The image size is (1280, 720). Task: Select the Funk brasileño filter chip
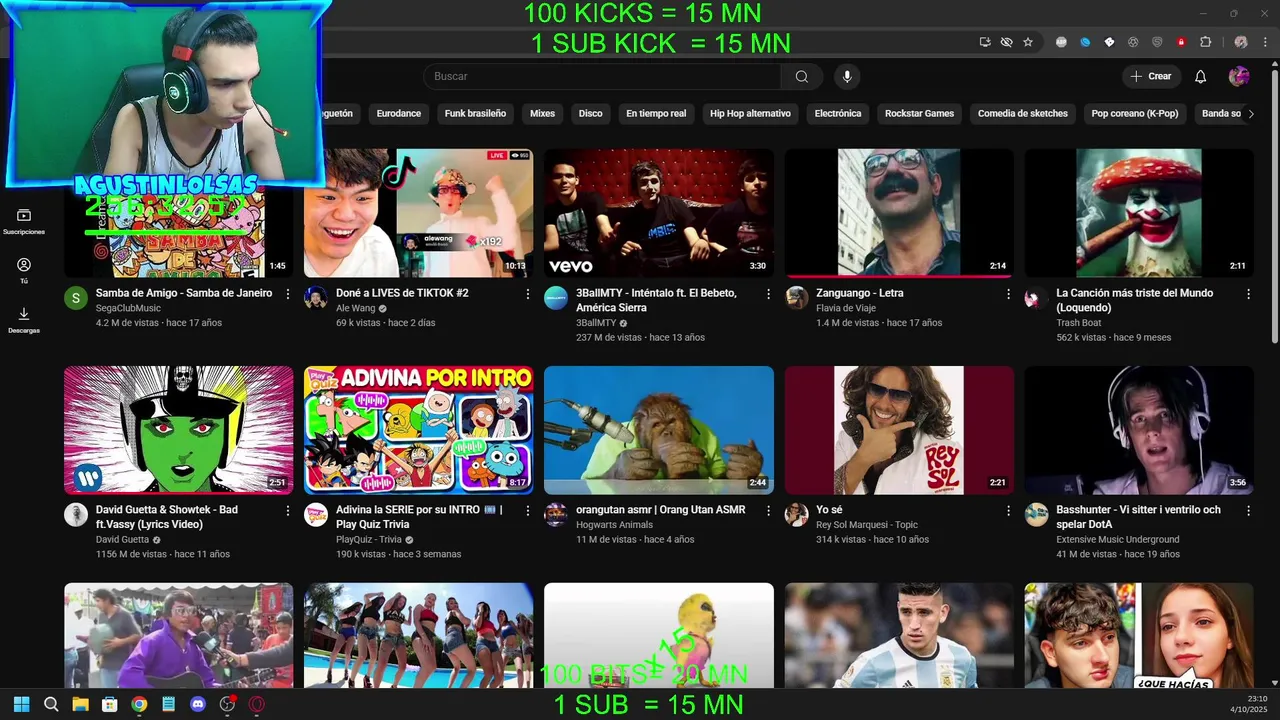coord(475,114)
